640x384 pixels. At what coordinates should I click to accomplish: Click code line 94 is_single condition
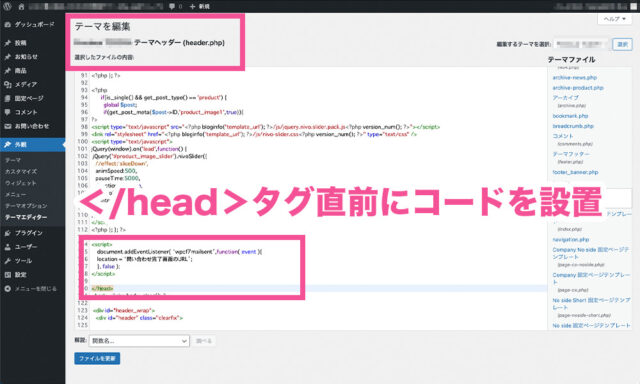(164, 98)
